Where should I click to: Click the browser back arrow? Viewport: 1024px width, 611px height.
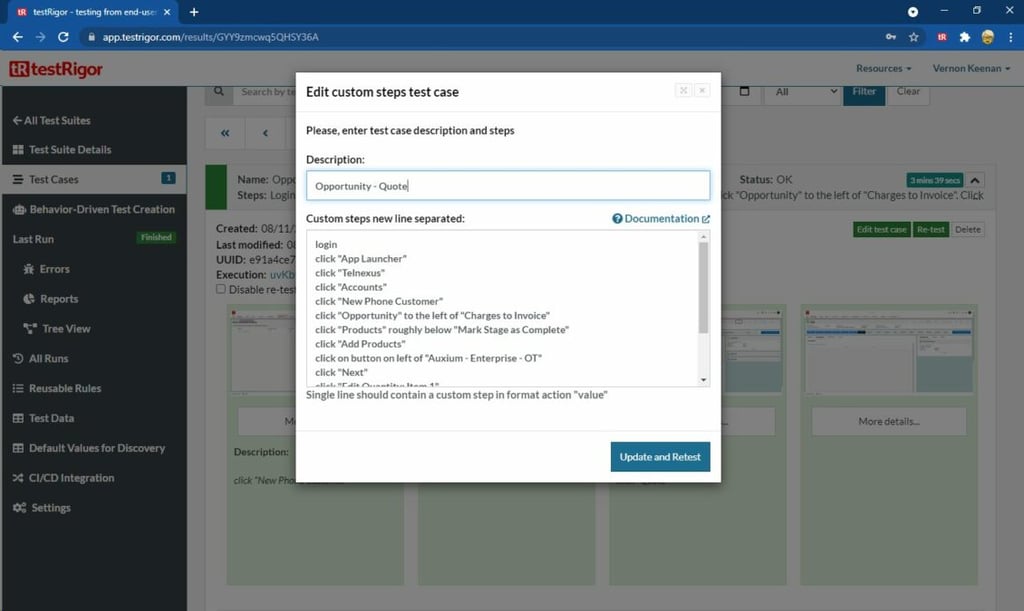[18, 37]
